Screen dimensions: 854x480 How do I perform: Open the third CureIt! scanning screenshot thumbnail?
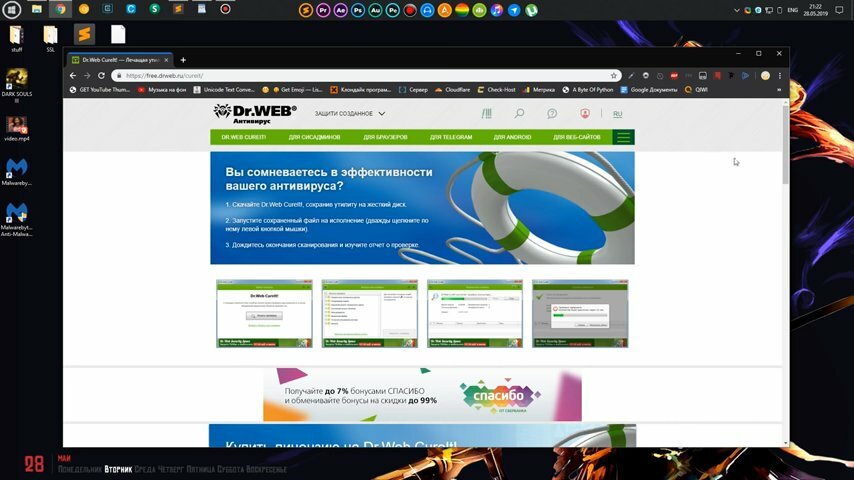click(474, 314)
